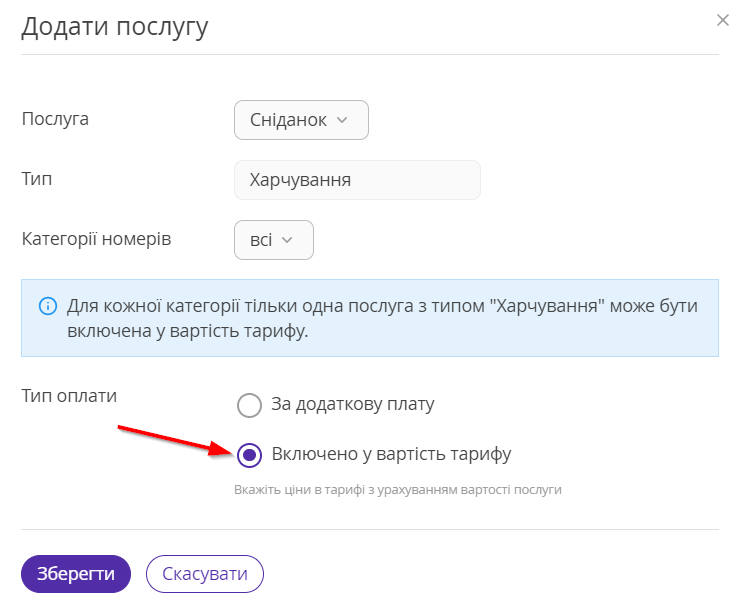Viewport: 741px width, 613px height.
Task: Save with the Зберегти button
Action: pyautogui.click(x=76, y=574)
